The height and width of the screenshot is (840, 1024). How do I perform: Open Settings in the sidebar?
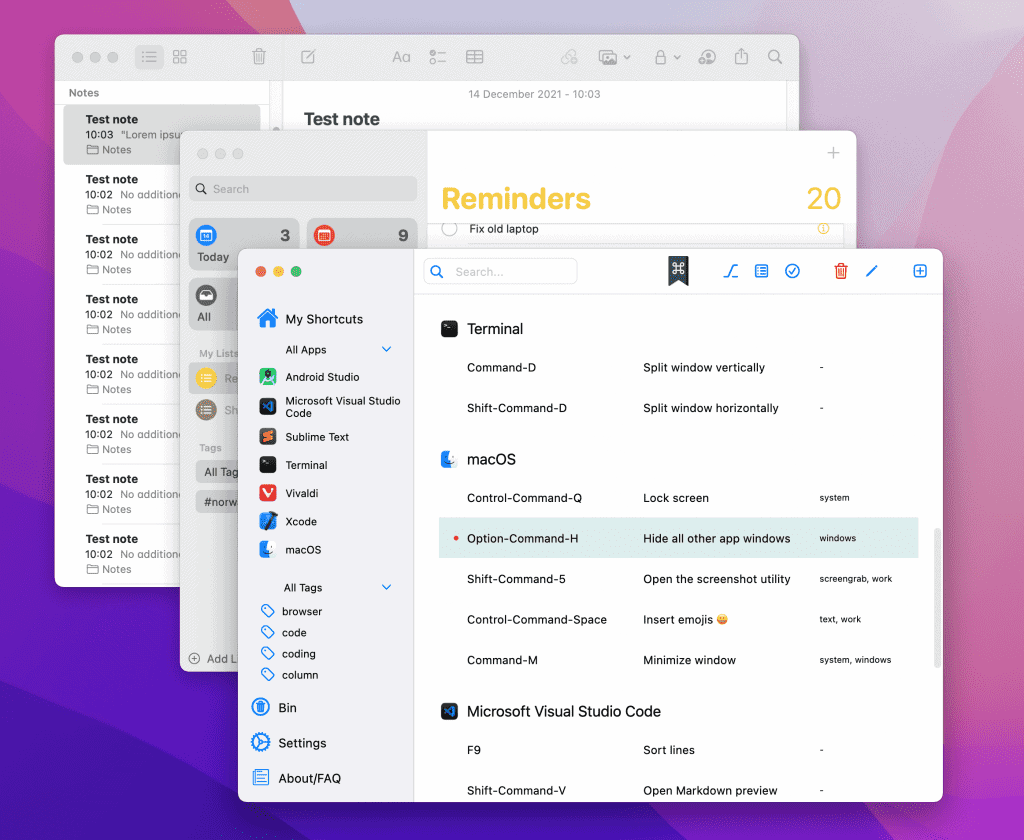pyautogui.click(x=301, y=743)
